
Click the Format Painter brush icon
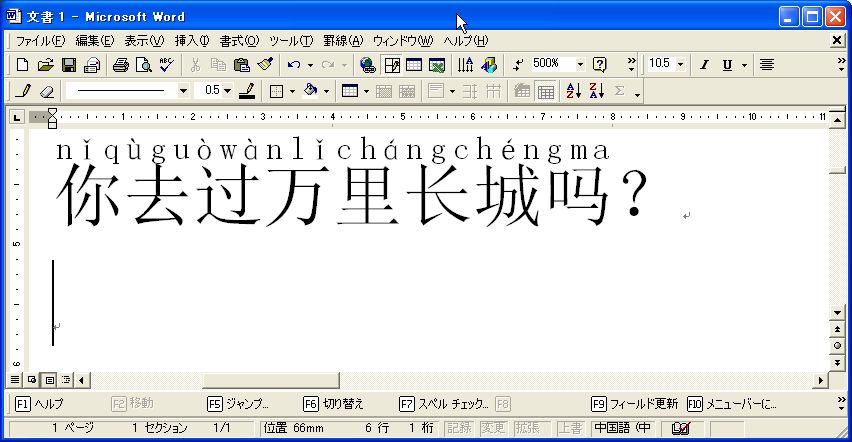[x=264, y=65]
